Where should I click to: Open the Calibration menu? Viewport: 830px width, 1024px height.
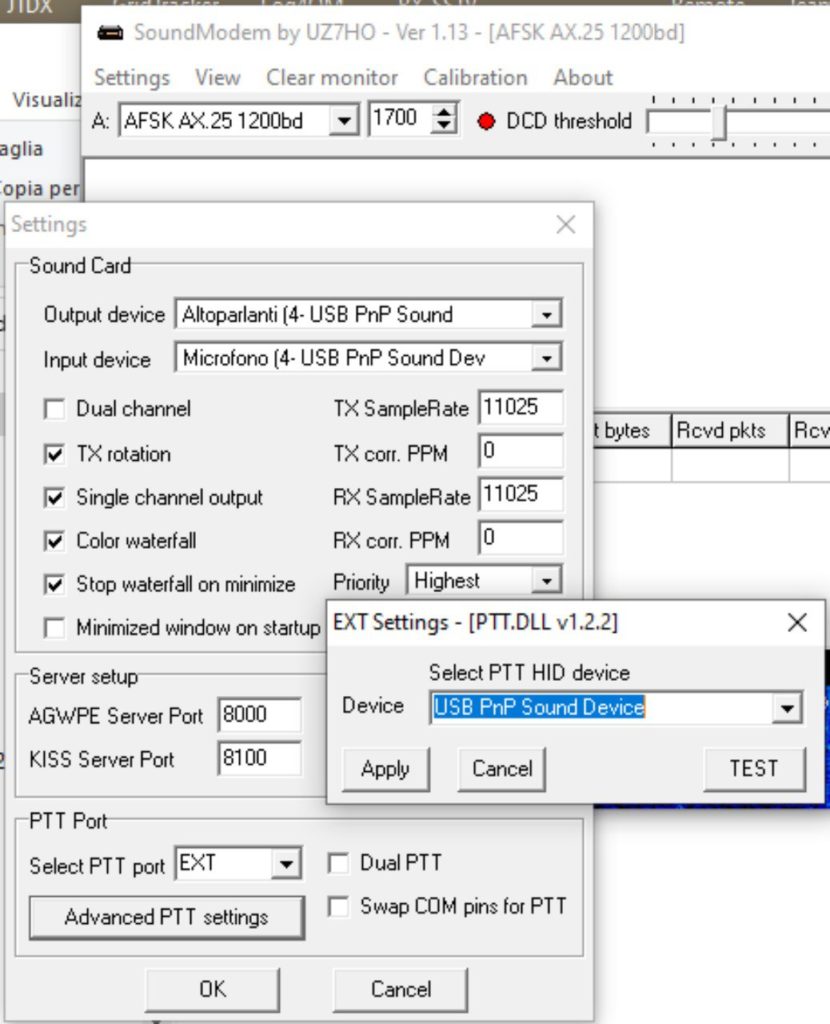(x=475, y=78)
